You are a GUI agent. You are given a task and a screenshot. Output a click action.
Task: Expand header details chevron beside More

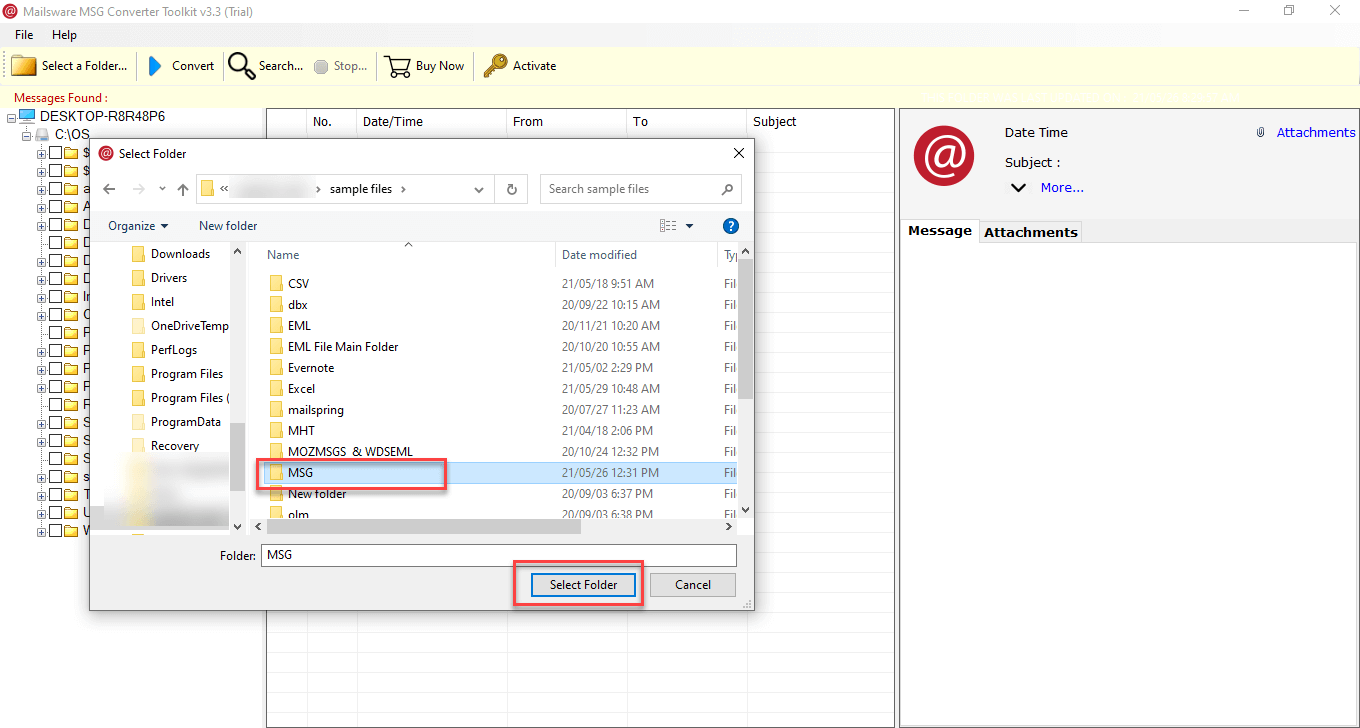pos(1018,188)
